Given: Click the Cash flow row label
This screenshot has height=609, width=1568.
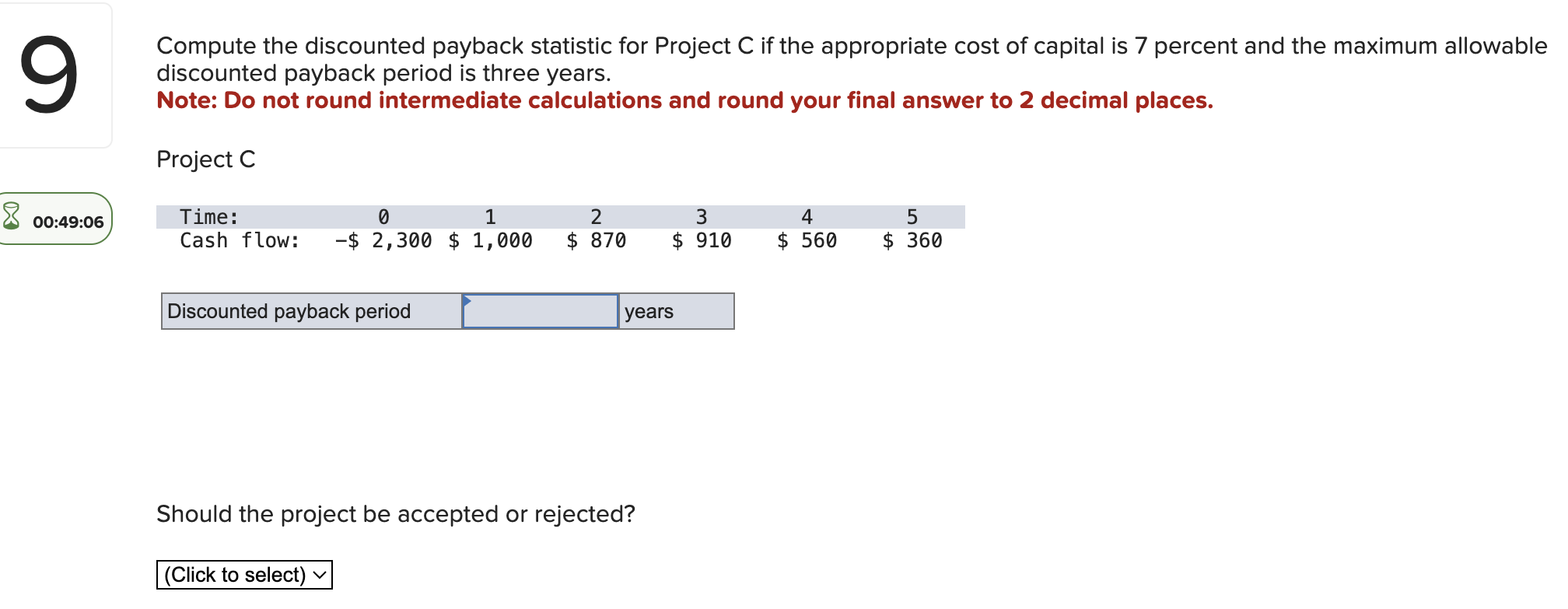Looking at the screenshot, I should coord(237,240).
